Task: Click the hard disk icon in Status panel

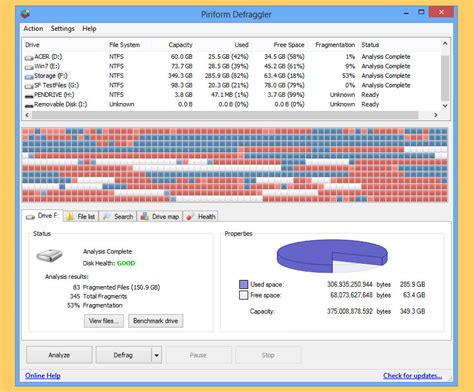Action: 49,256
